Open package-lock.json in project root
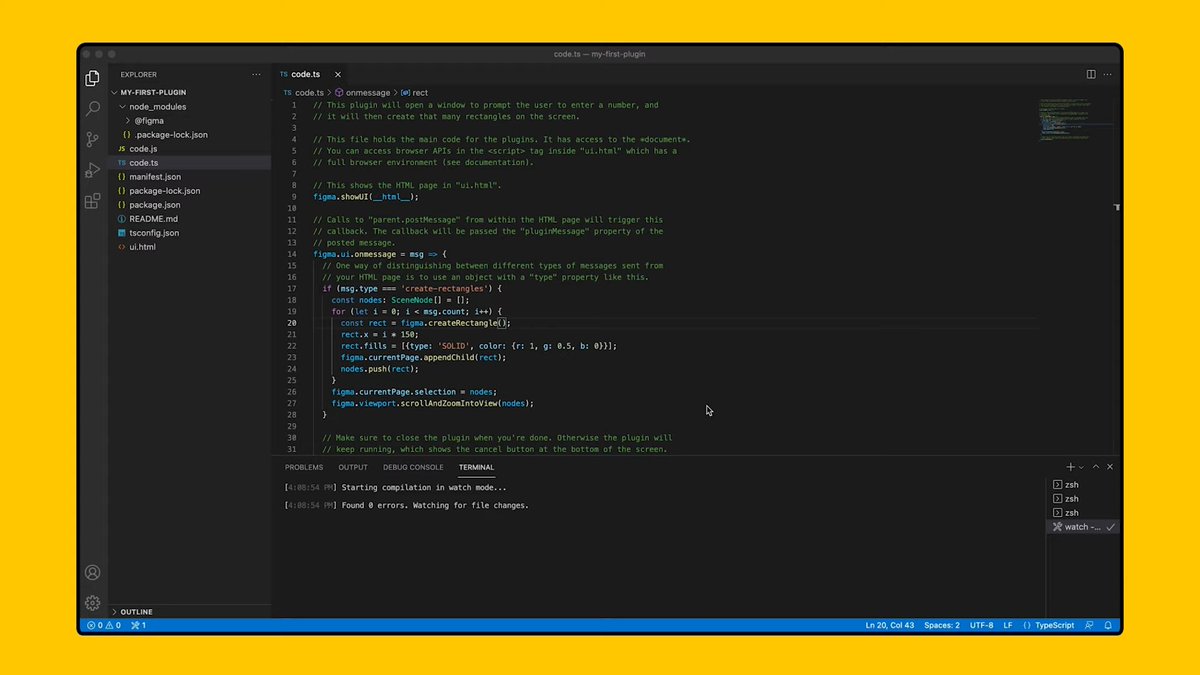 190,190
